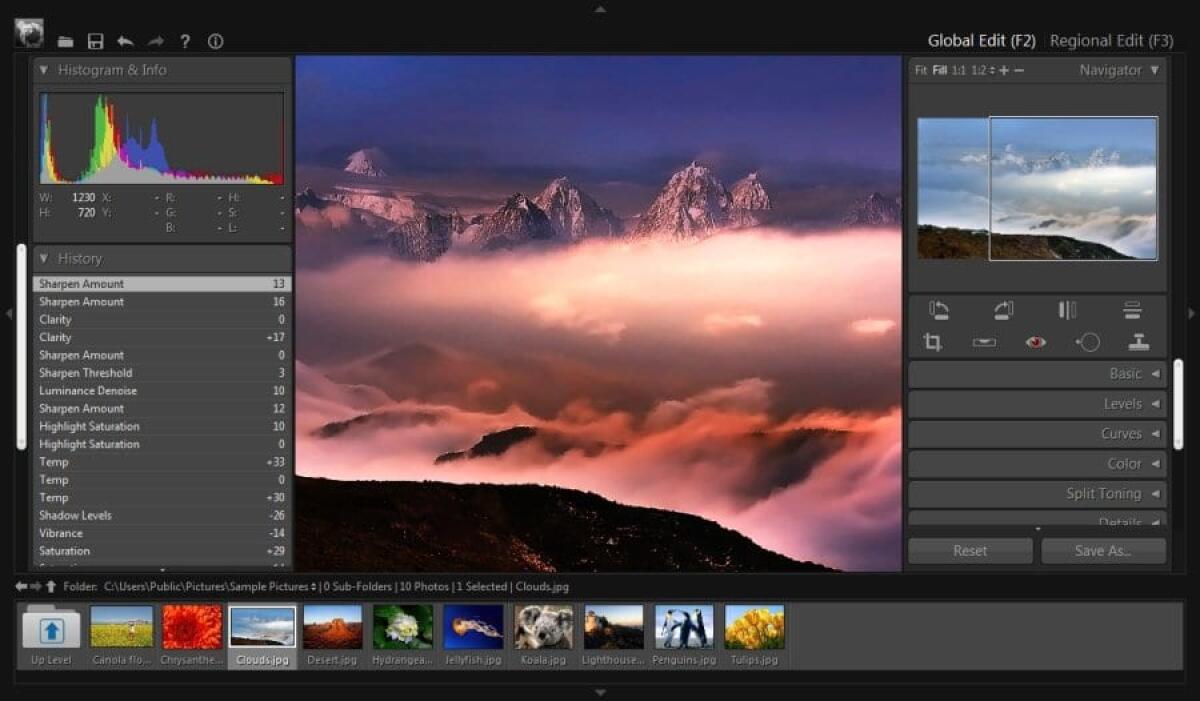Image resolution: width=1200 pixels, height=701 pixels.
Task: Select the Straighten tool
Action: click(x=985, y=341)
